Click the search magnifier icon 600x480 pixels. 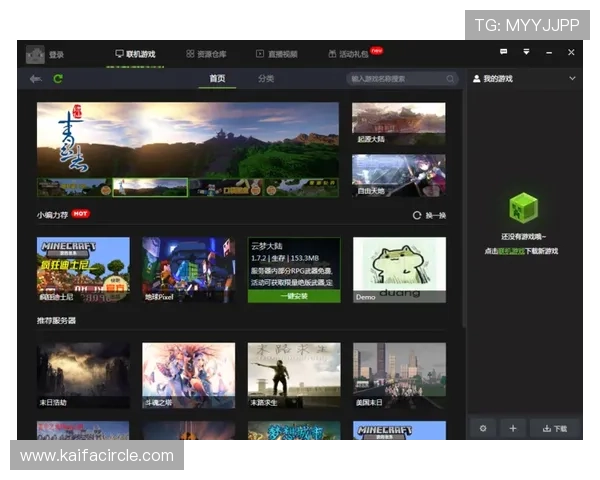pos(450,78)
